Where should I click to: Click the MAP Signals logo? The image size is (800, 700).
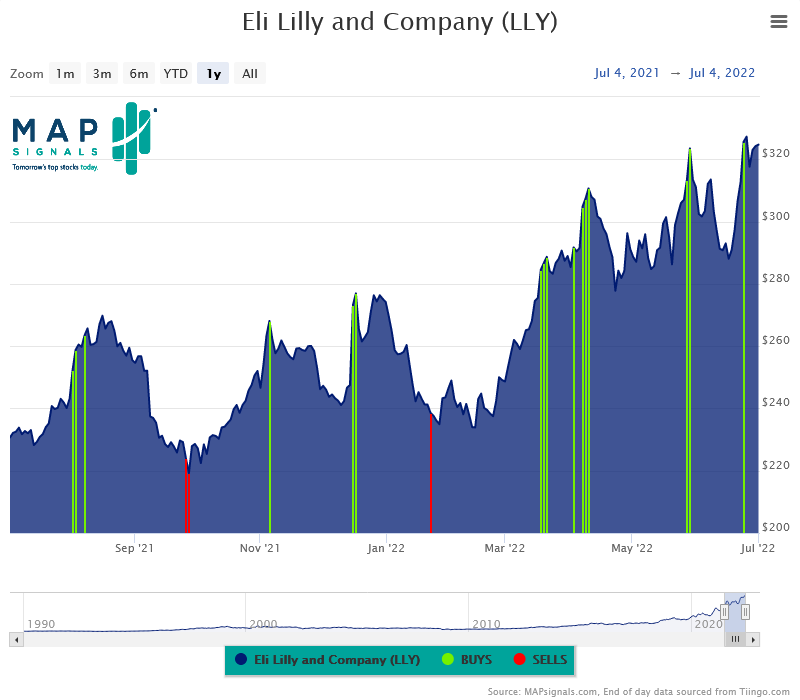[x=84, y=138]
